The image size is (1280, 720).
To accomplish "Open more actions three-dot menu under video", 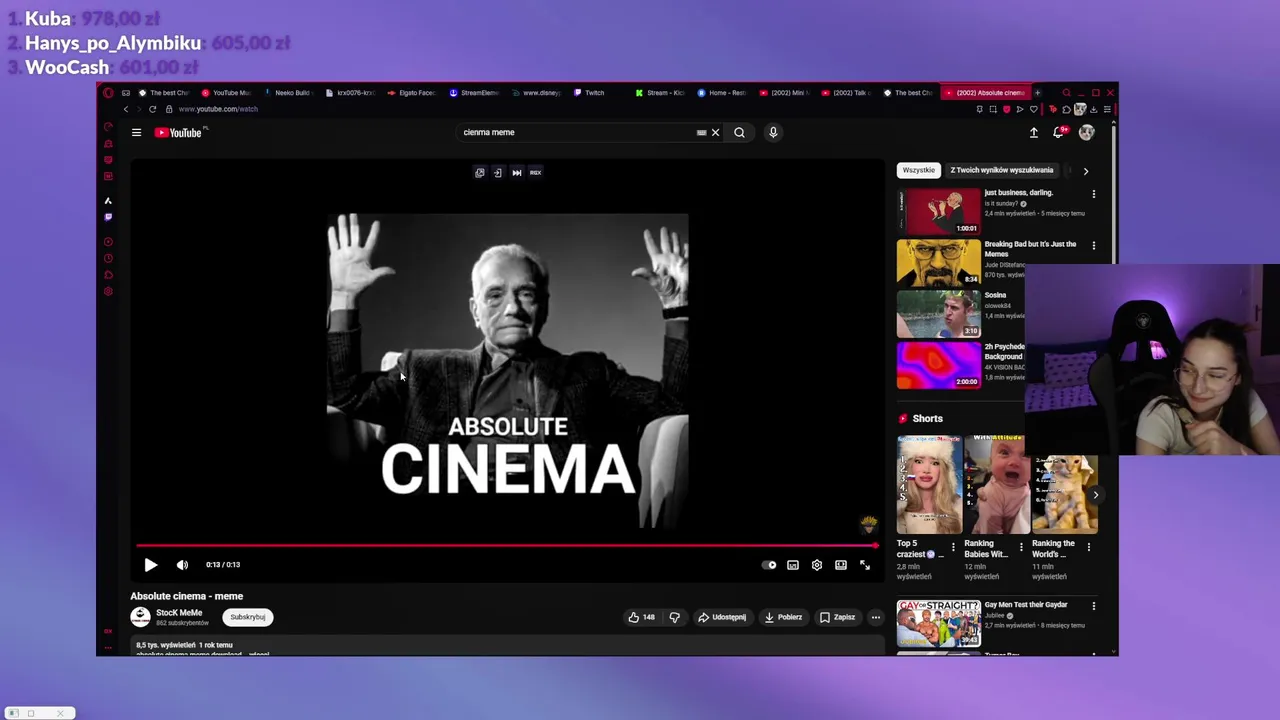I will point(875,617).
